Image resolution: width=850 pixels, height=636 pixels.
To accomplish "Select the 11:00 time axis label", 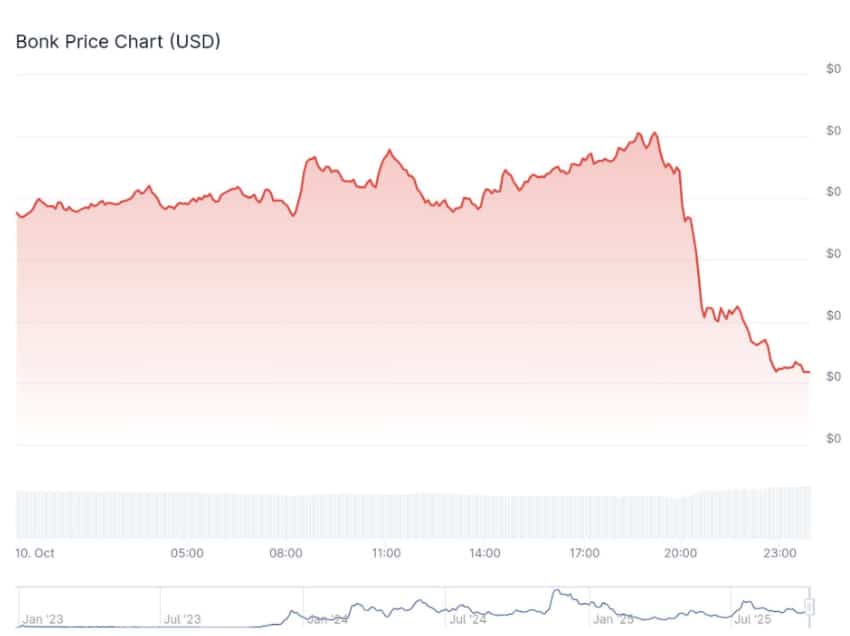I will (386, 552).
